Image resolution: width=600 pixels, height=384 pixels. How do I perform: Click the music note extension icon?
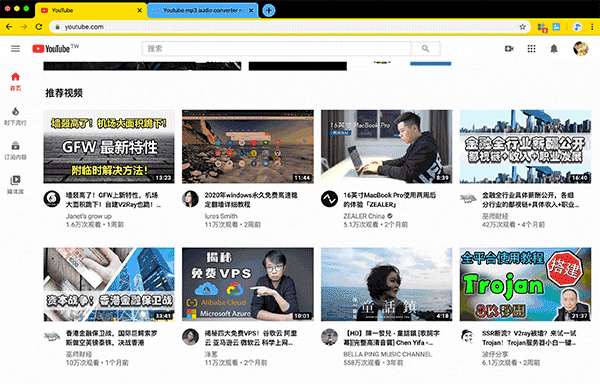tap(577, 27)
